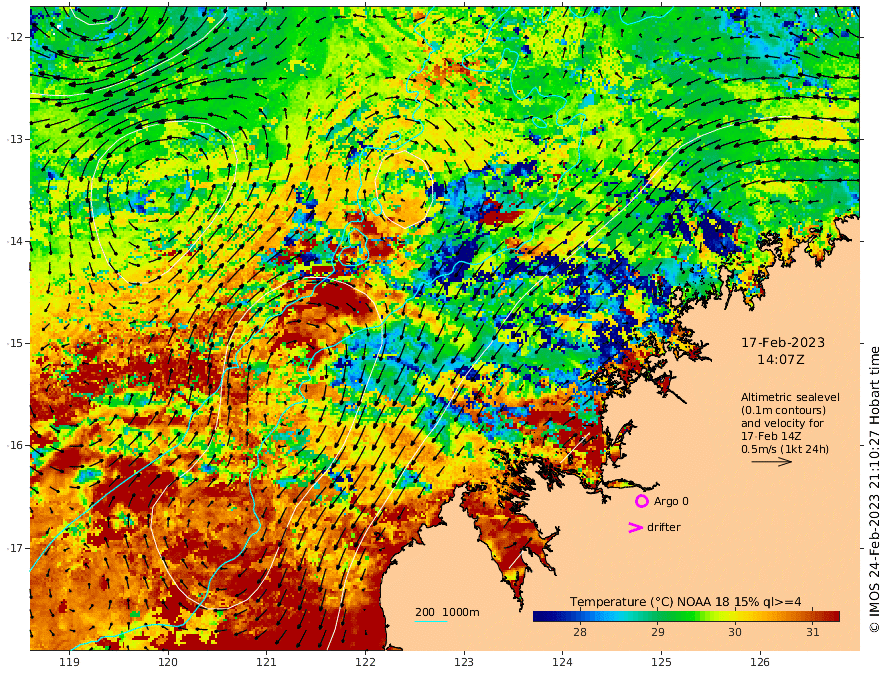Click the 'Altimetric sealevel' text line
Viewport: 880px width, 680px height.
point(790,397)
